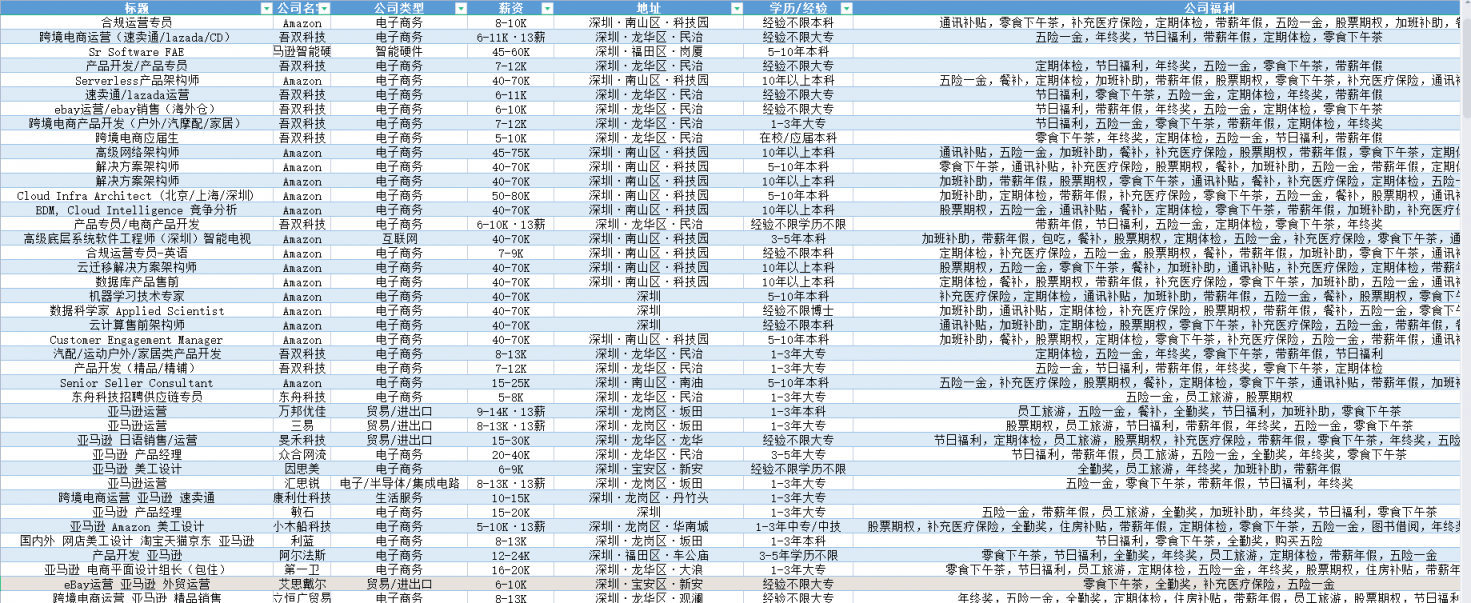Select address 深圳·龙岗区·华南城
Image resolution: width=1471 pixels, height=603 pixels.
(x=648, y=527)
